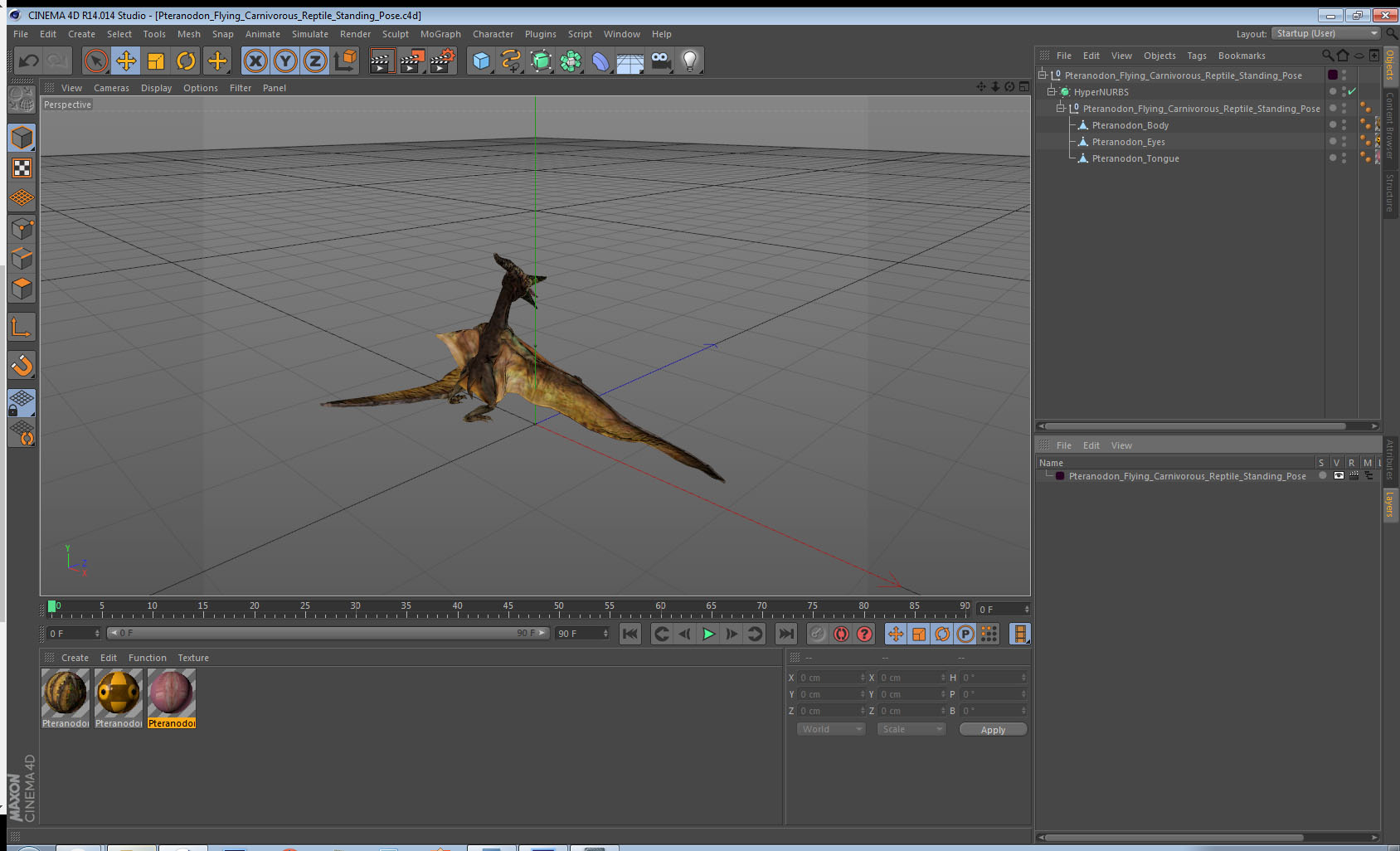Screen dimensions: 1400x851
Task: Toggle locked workplane icon
Action: click(x=22, y=403)
